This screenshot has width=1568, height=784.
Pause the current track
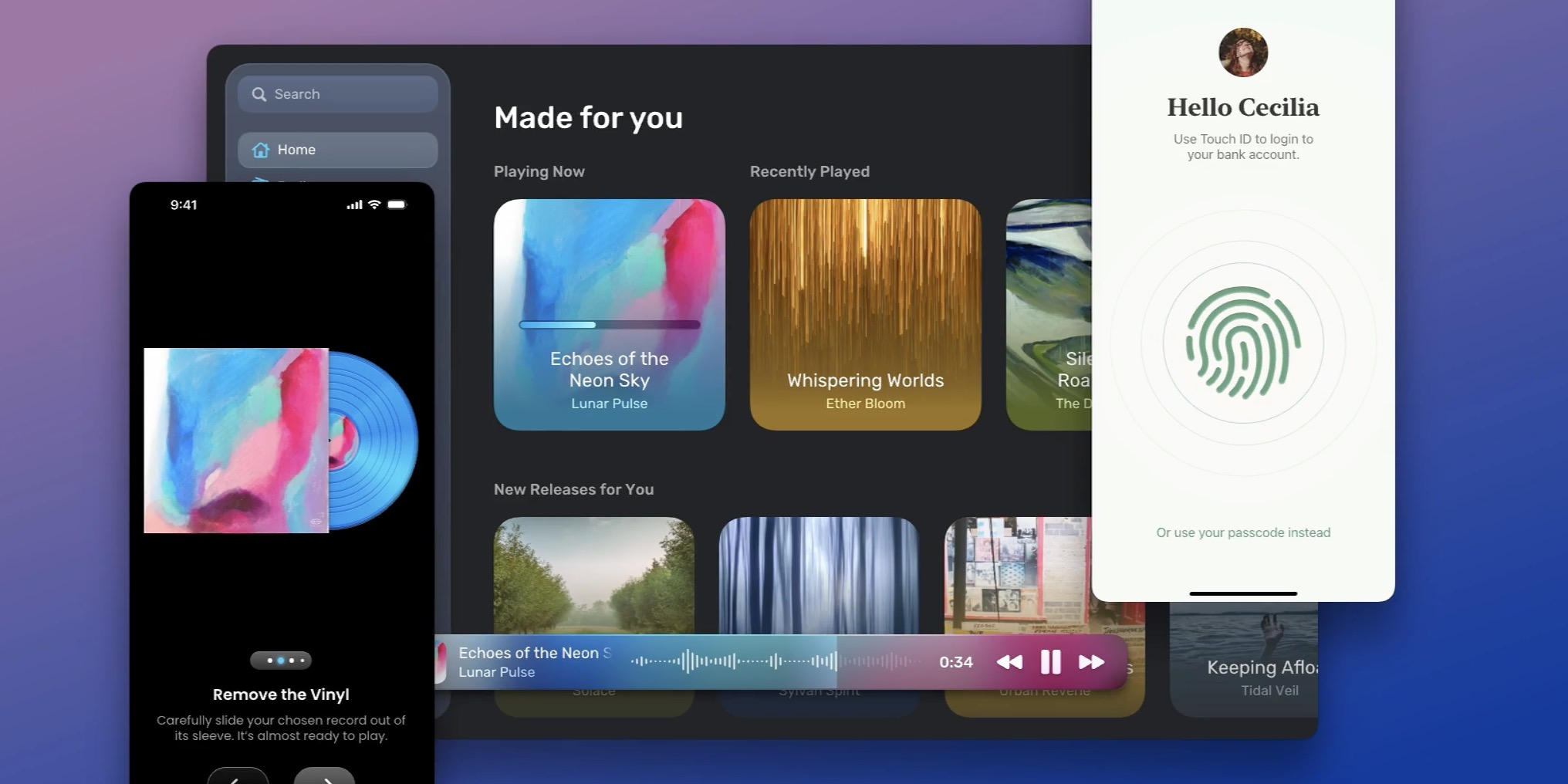[x=1050, y=662]
